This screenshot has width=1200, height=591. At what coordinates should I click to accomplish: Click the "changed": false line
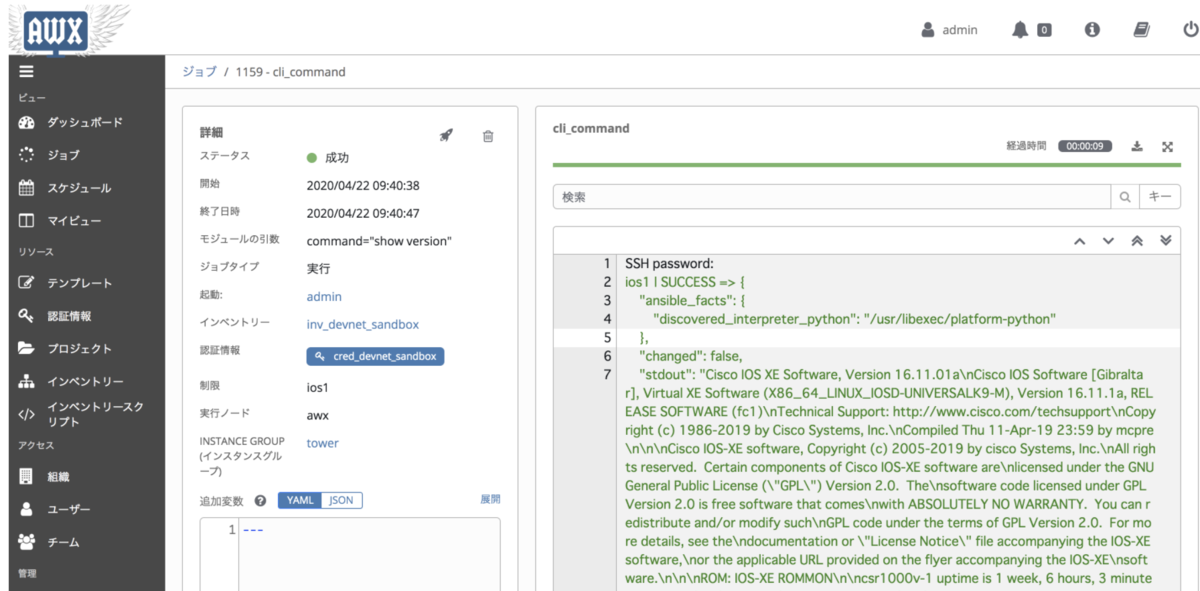coord(690,356)
